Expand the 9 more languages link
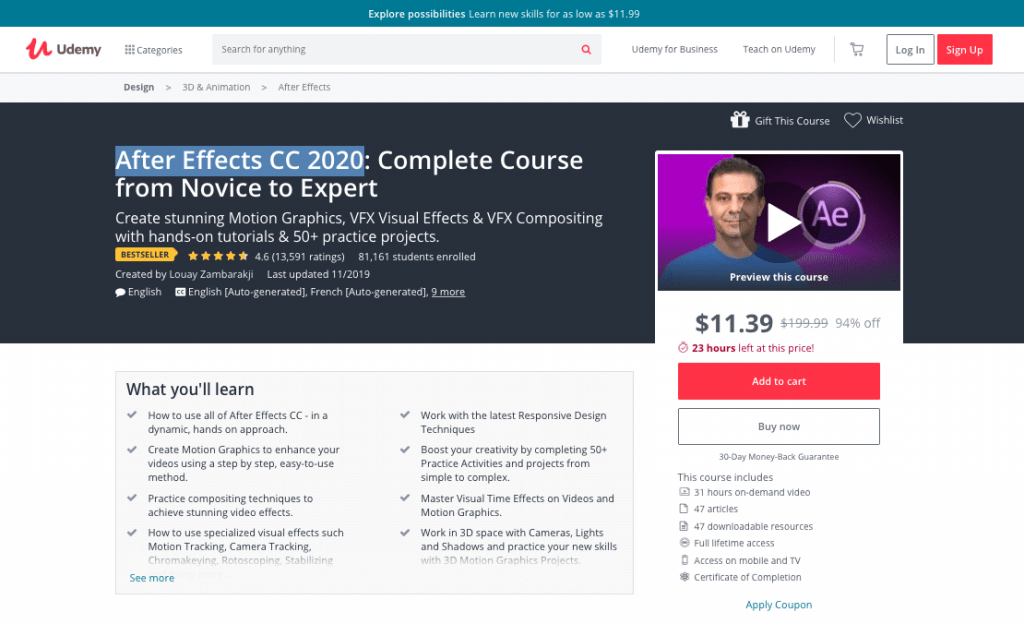 pos(447,292)
